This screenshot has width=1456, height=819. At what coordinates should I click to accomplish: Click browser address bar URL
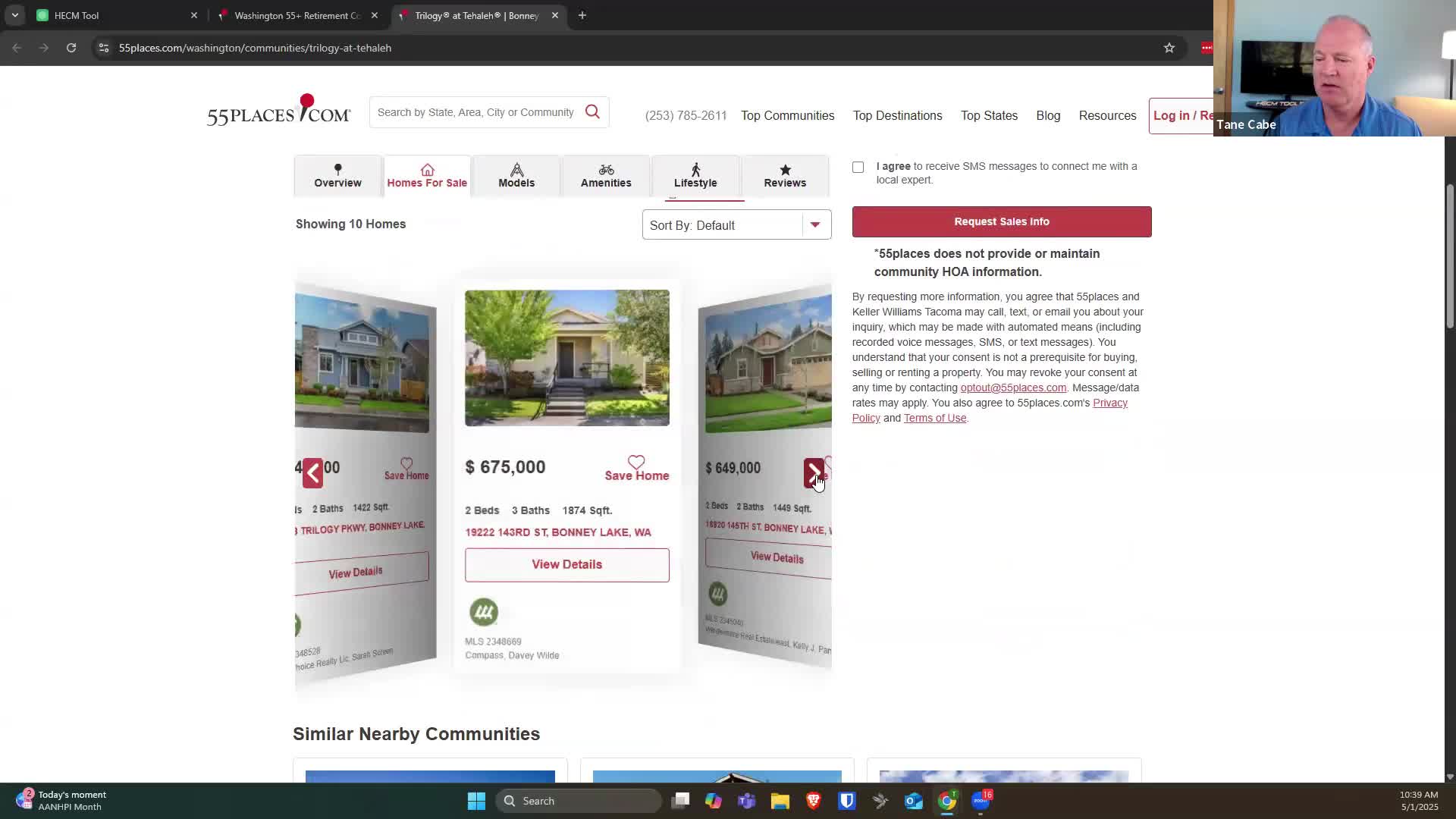click(255, 48)
